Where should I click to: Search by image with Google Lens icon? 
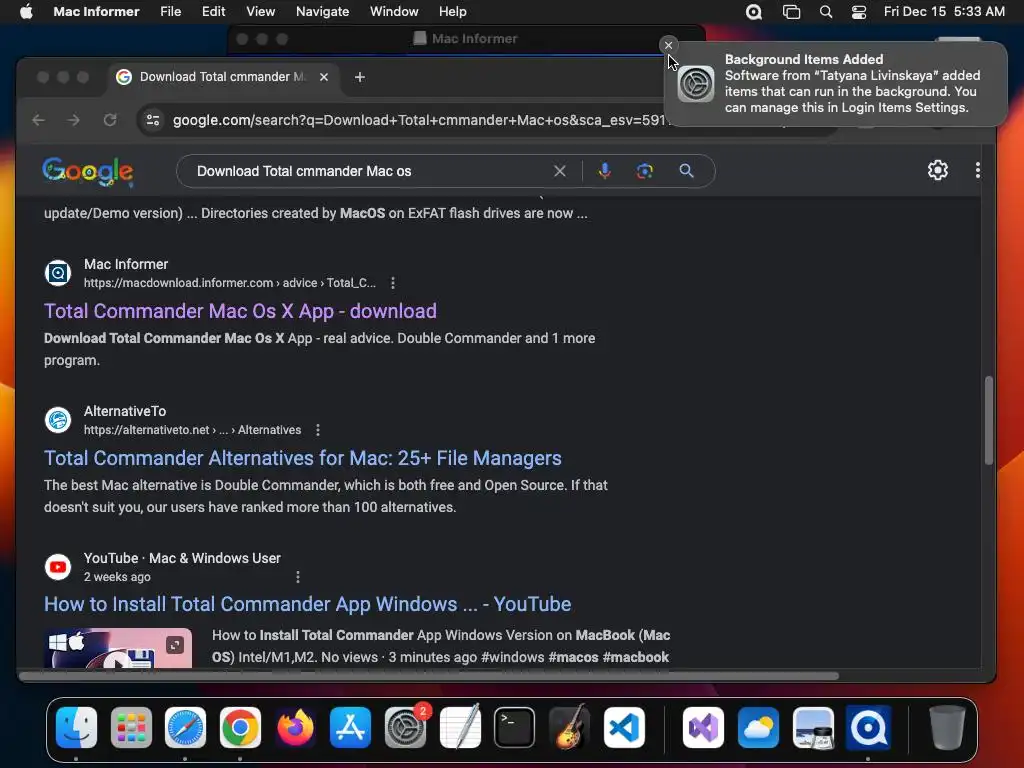coord(645,171)
